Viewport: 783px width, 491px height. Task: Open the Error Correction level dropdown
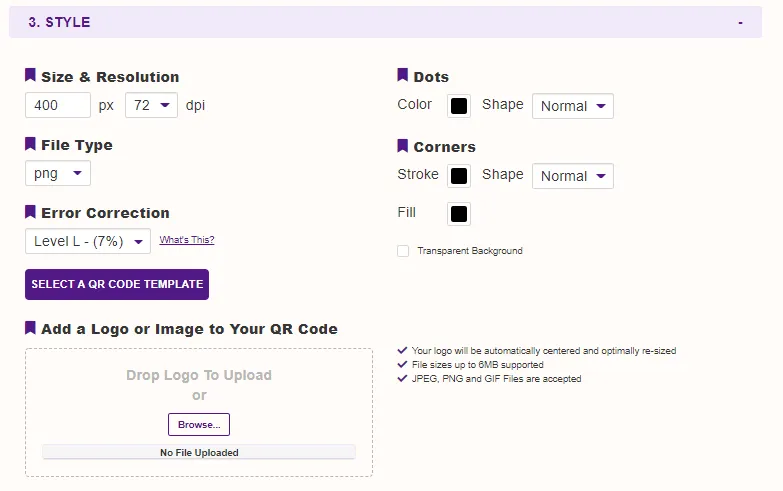[88, 241]
